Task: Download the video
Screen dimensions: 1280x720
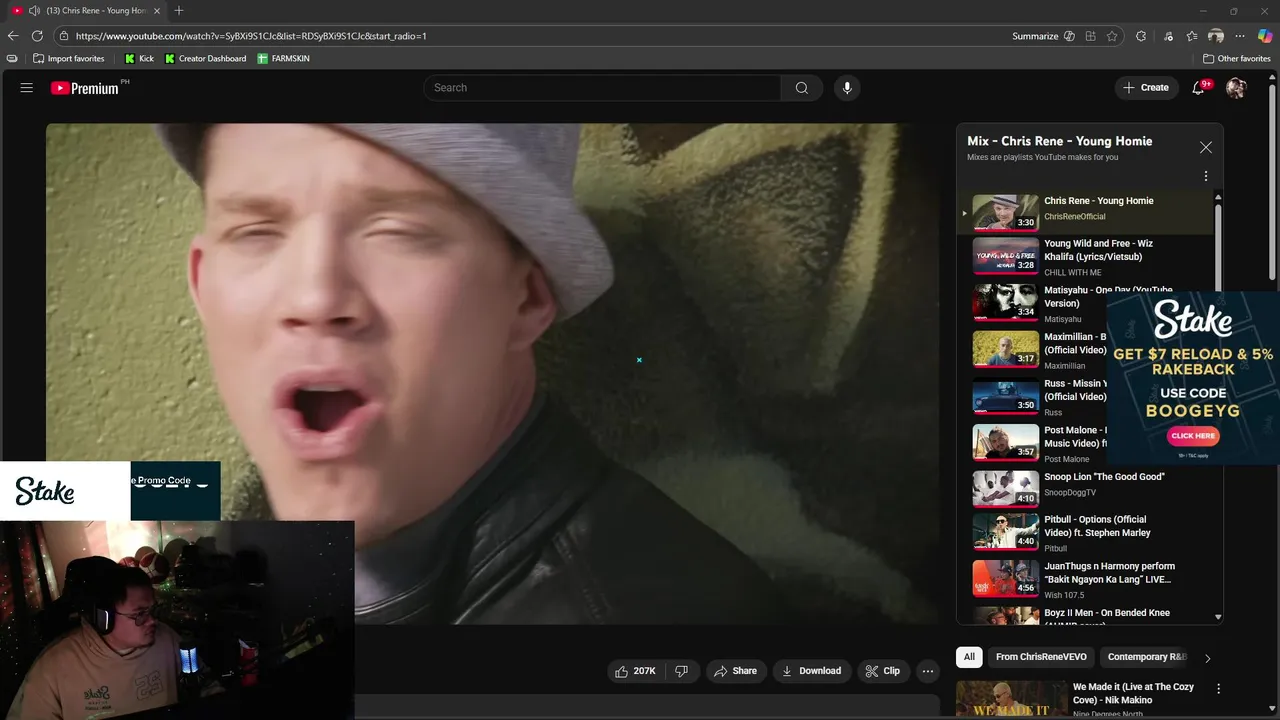Action: coord(811,671)
